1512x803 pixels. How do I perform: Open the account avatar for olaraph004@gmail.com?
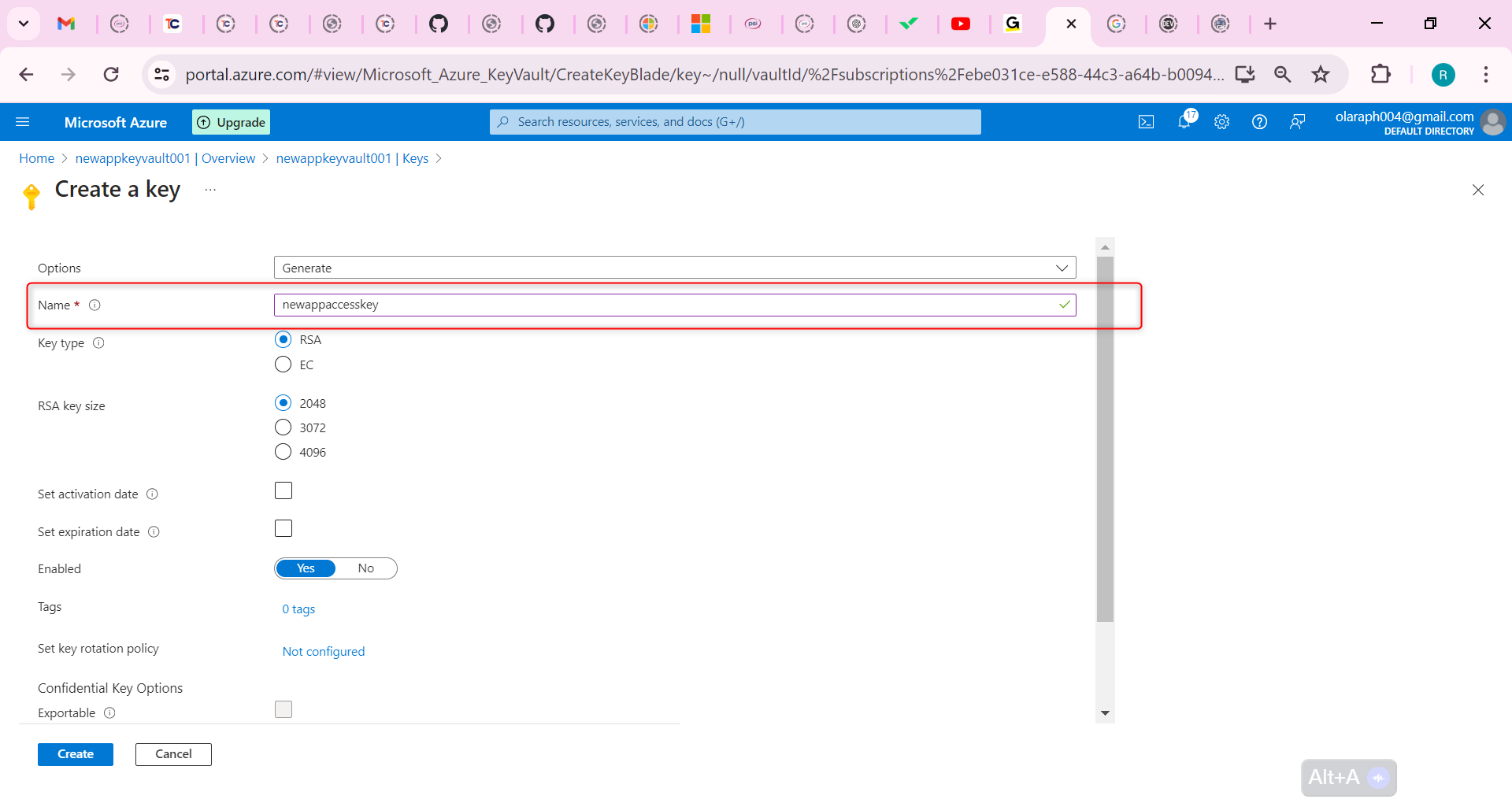(x=1492, y=122)
